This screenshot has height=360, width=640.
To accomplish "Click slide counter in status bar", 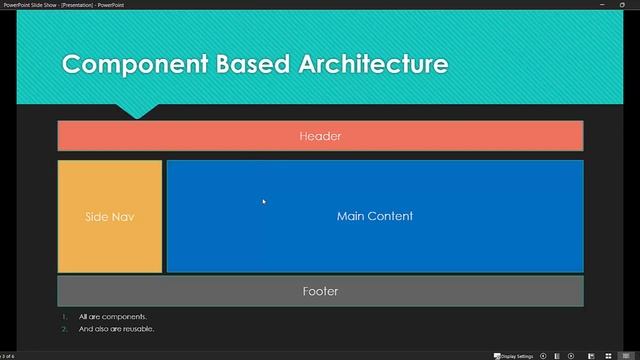I will (x=7, y=356).
